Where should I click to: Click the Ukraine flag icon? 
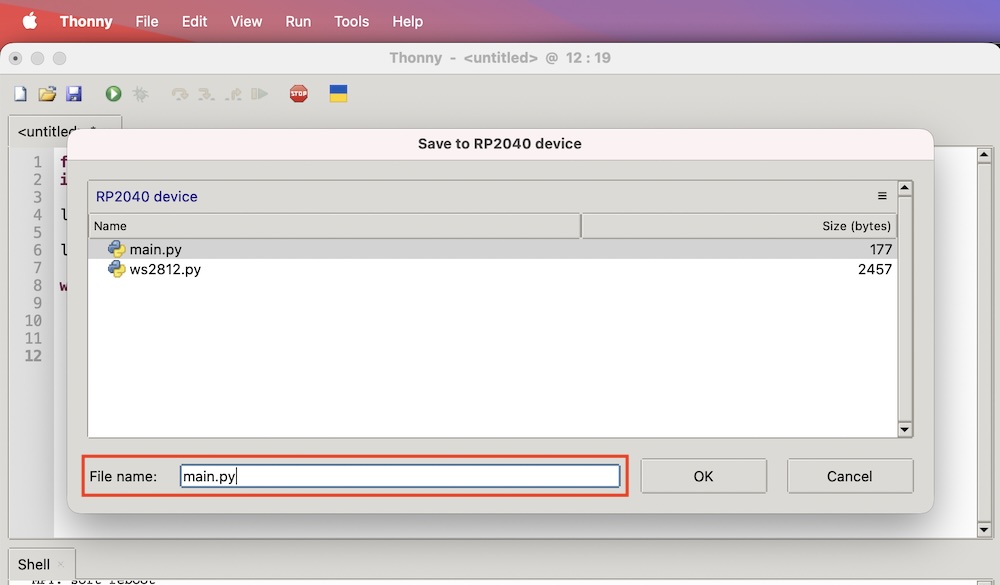coord(339,94)
